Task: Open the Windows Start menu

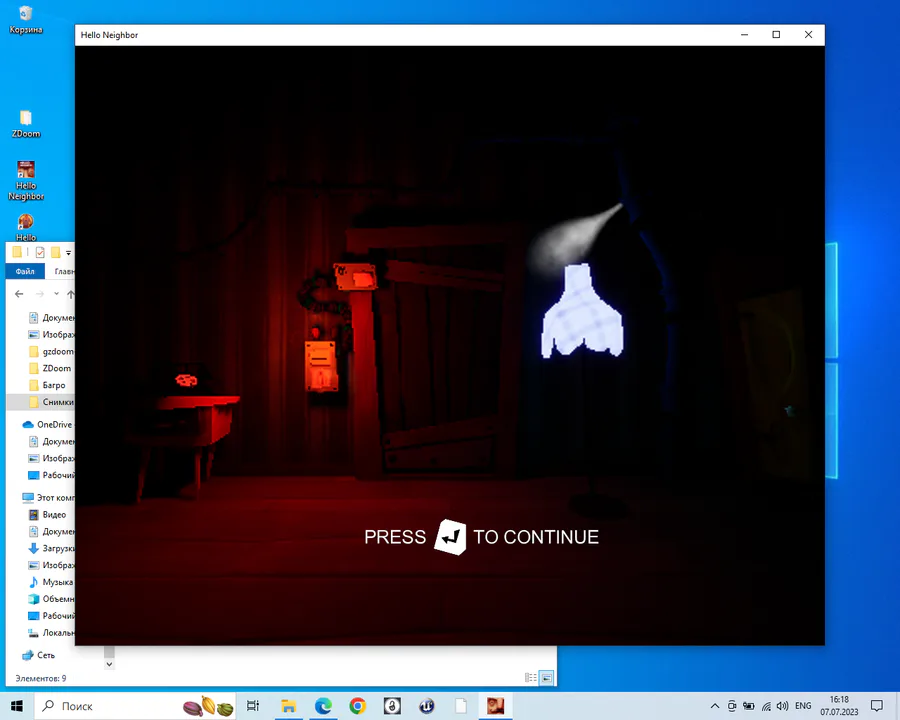Action: [17, 706]
